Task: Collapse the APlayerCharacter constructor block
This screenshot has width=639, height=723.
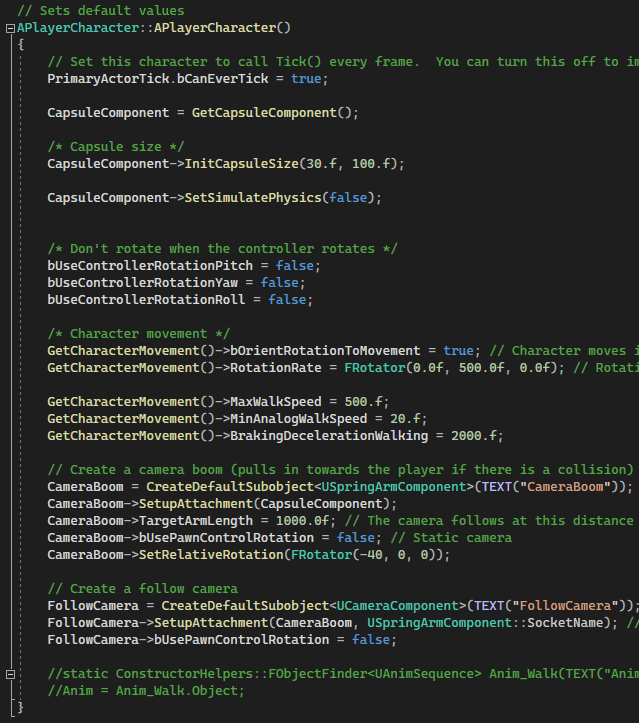Action: (x=9, y=28)
